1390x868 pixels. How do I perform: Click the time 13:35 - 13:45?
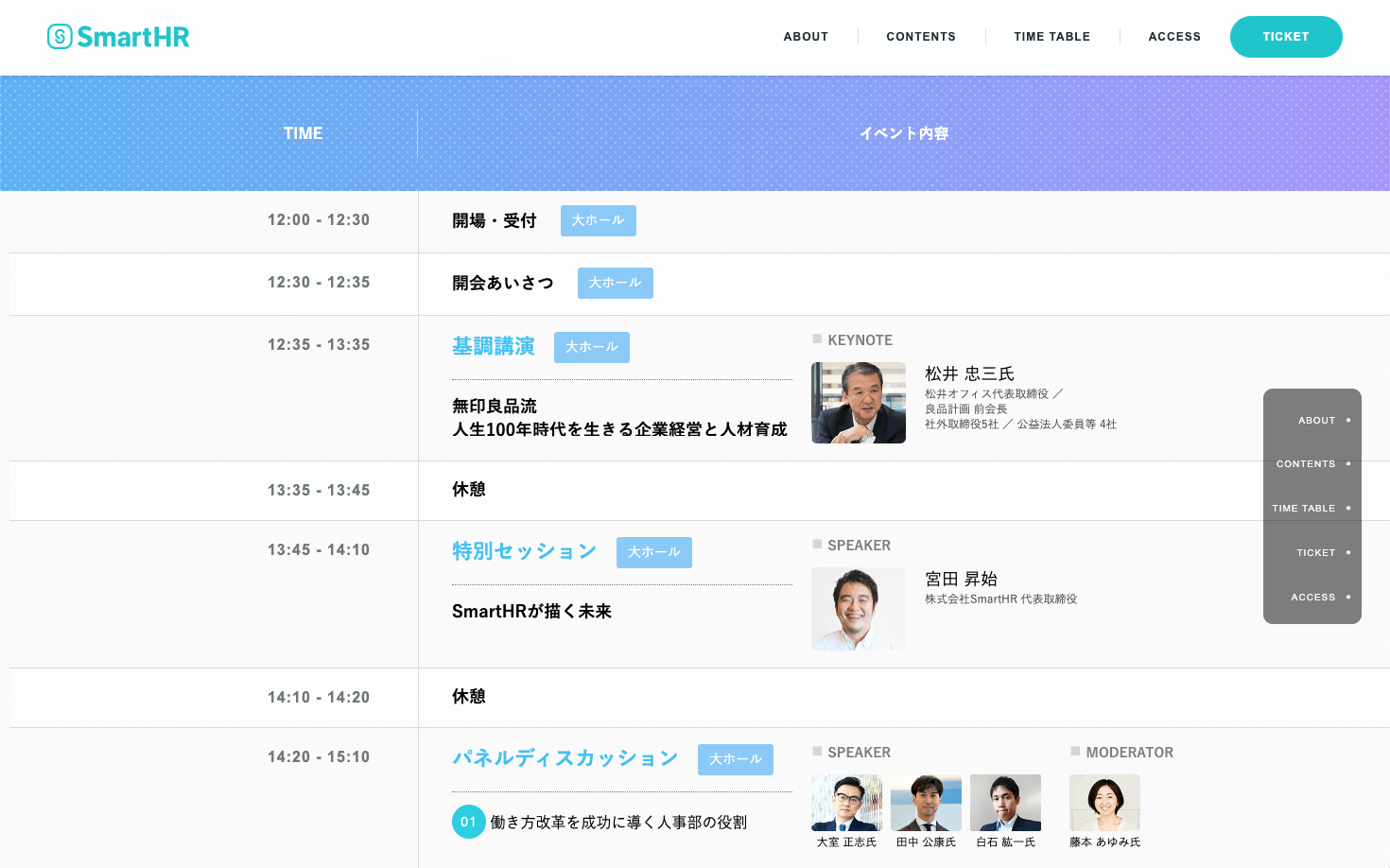point(319,491)
